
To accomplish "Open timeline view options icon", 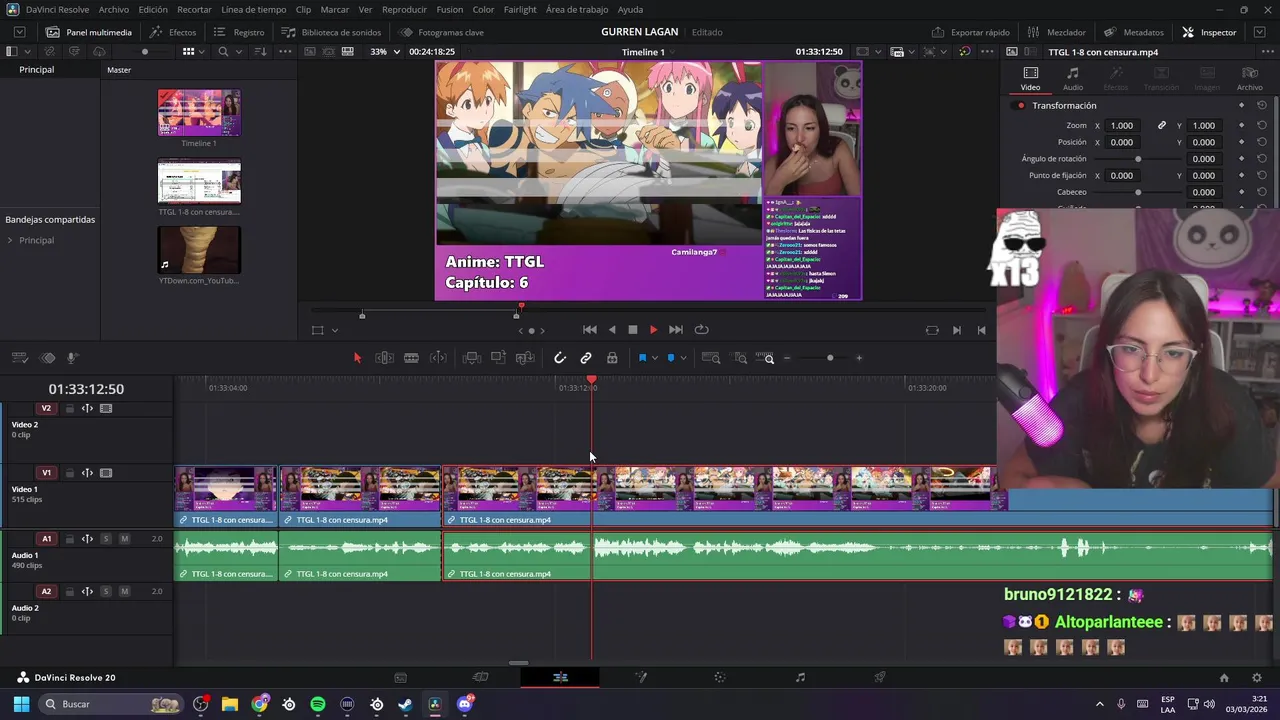I will (x=19, y=358).
